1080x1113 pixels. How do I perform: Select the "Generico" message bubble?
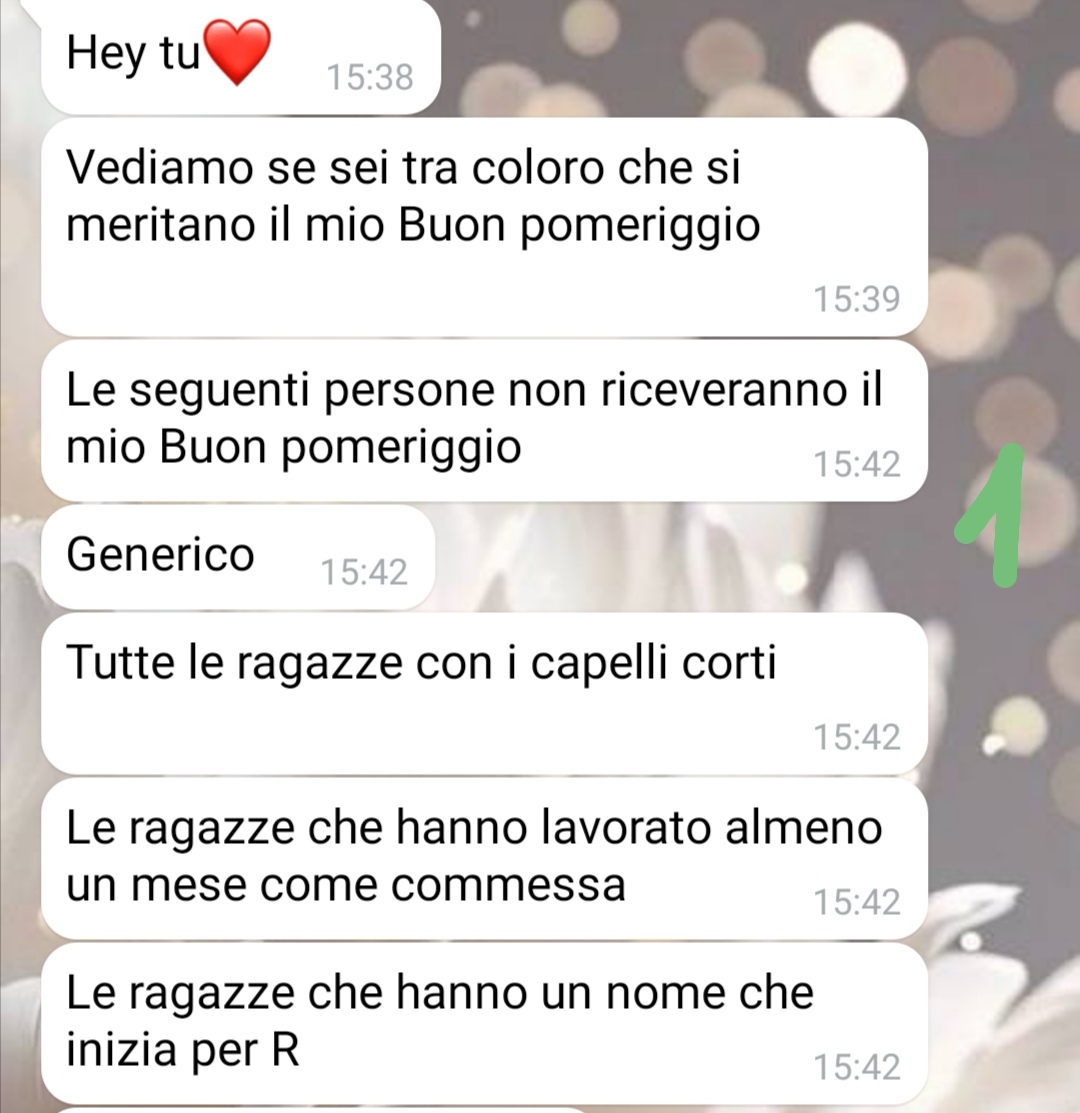(x=238, y=556)
